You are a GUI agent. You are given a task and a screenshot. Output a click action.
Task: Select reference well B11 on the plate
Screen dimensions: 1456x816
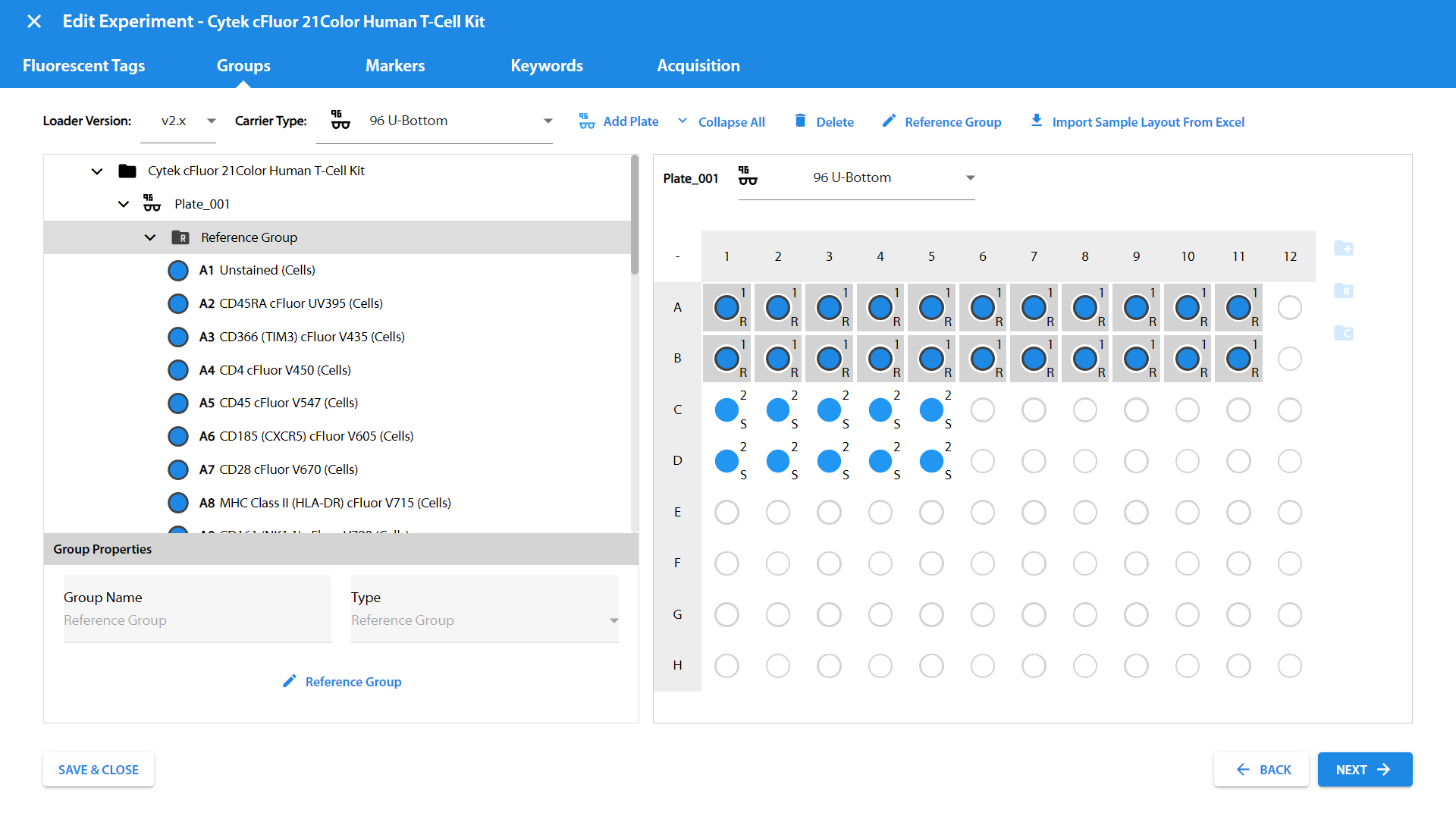[x=1238, y=358]
